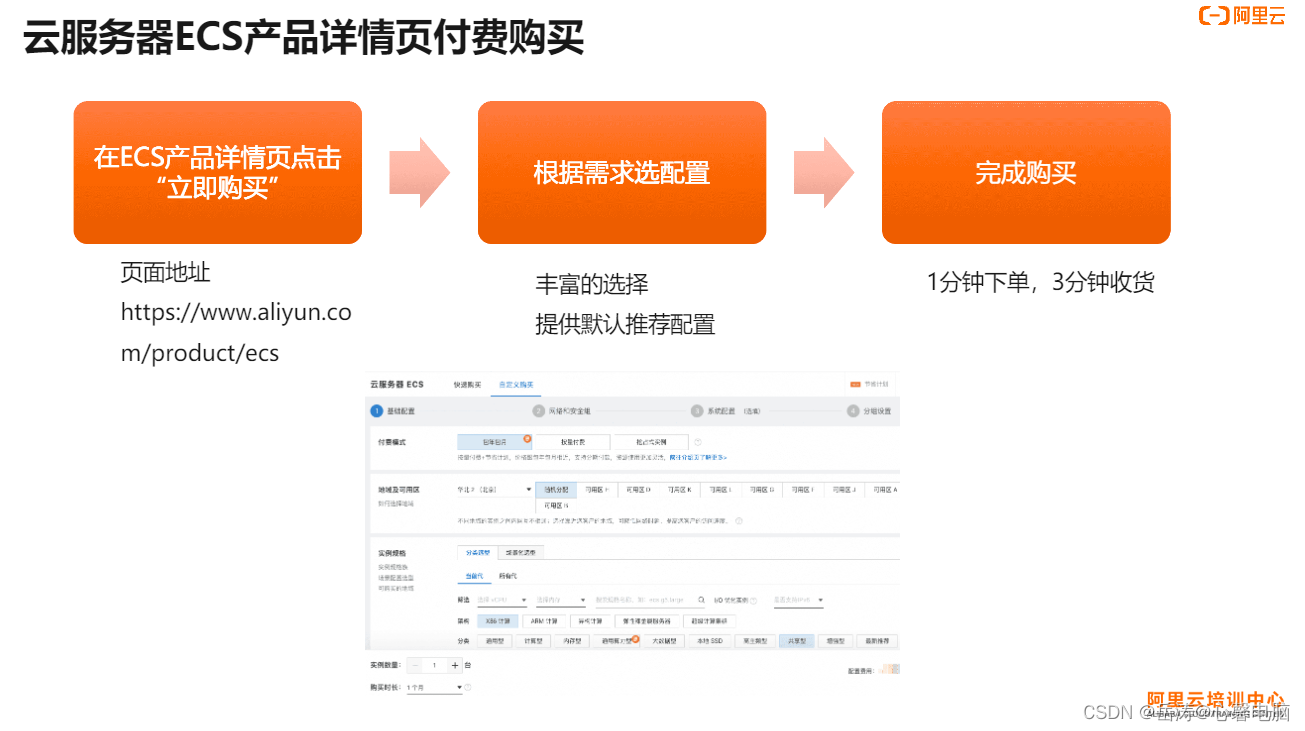1305x731 pixels.
Task: Filter by 高主频型 category
Action: coord(754,641)
